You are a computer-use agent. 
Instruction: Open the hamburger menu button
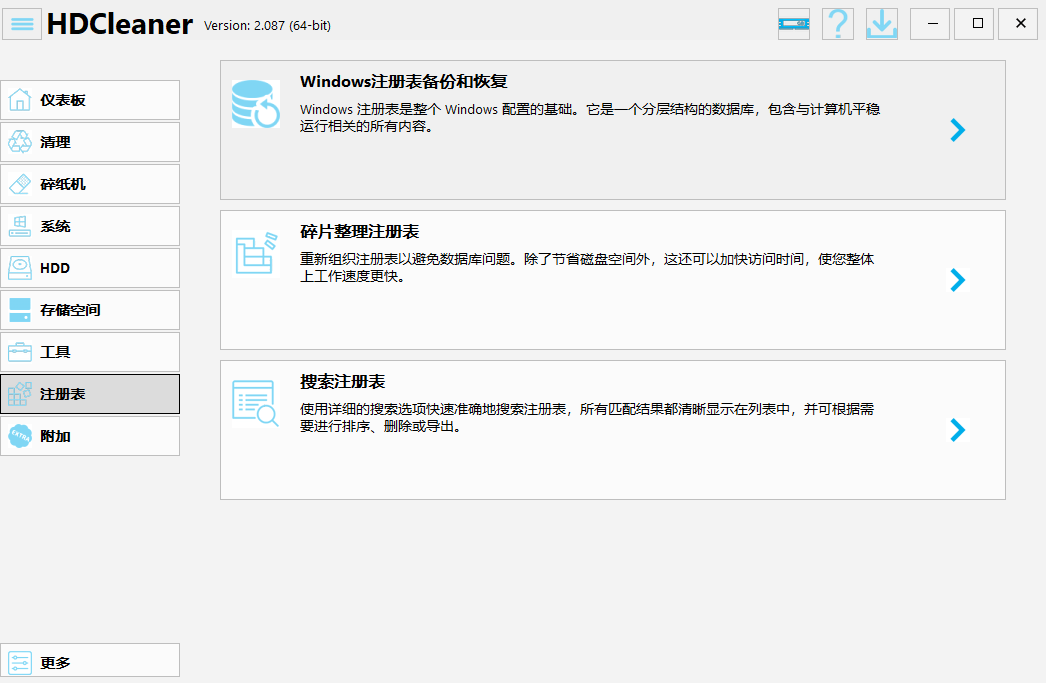[x=22, y=24]
